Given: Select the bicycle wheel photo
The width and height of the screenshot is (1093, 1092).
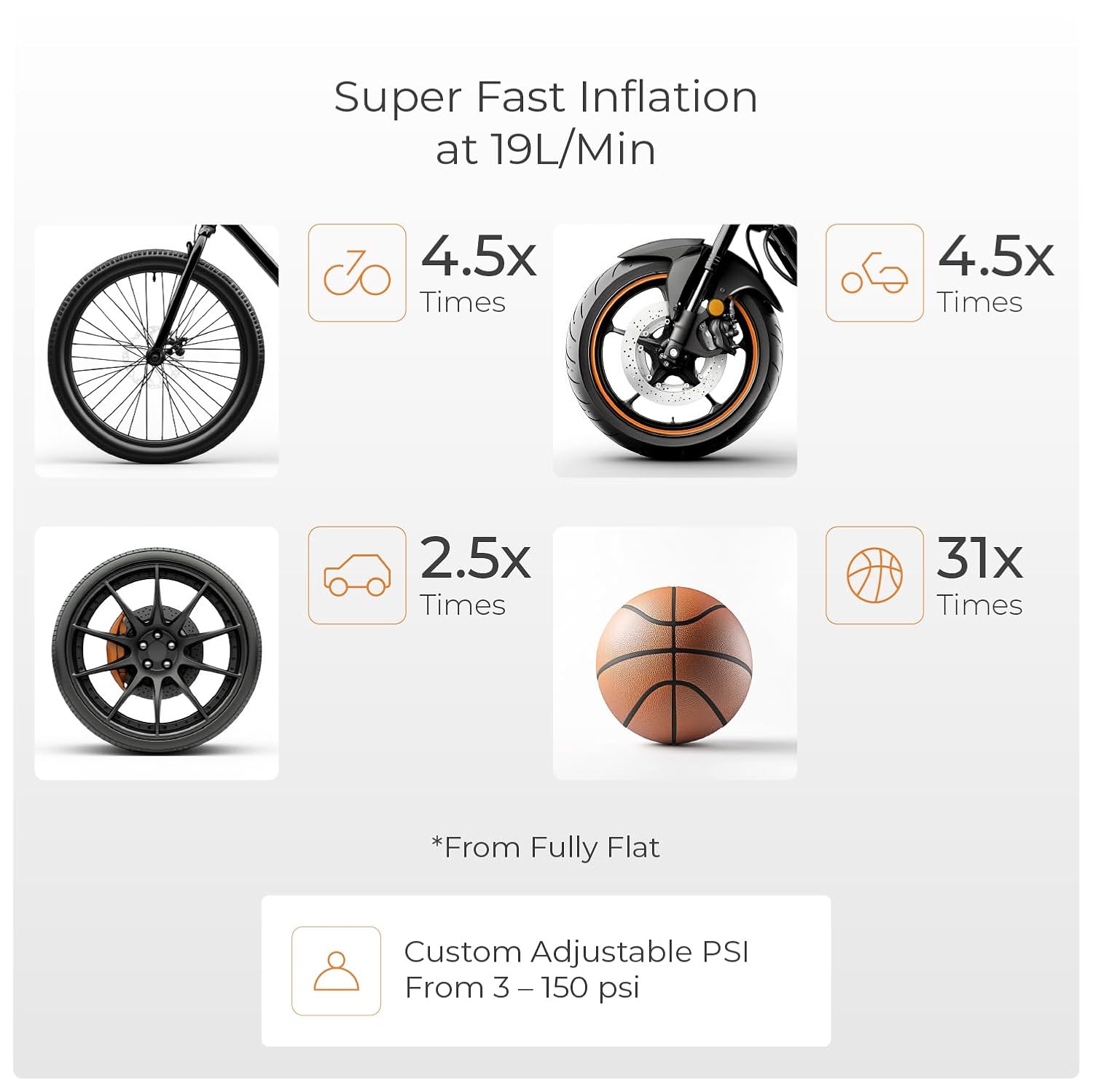Looking at the screenshot, I should point(157,350).
